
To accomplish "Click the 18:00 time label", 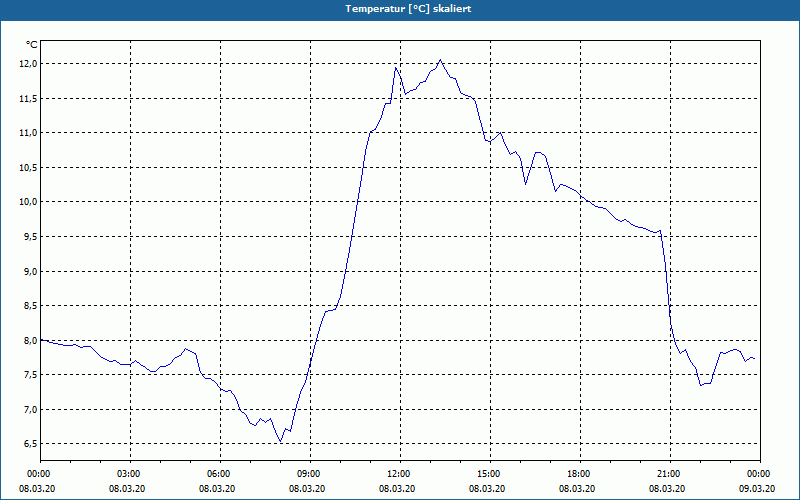I will coord(580,474).
